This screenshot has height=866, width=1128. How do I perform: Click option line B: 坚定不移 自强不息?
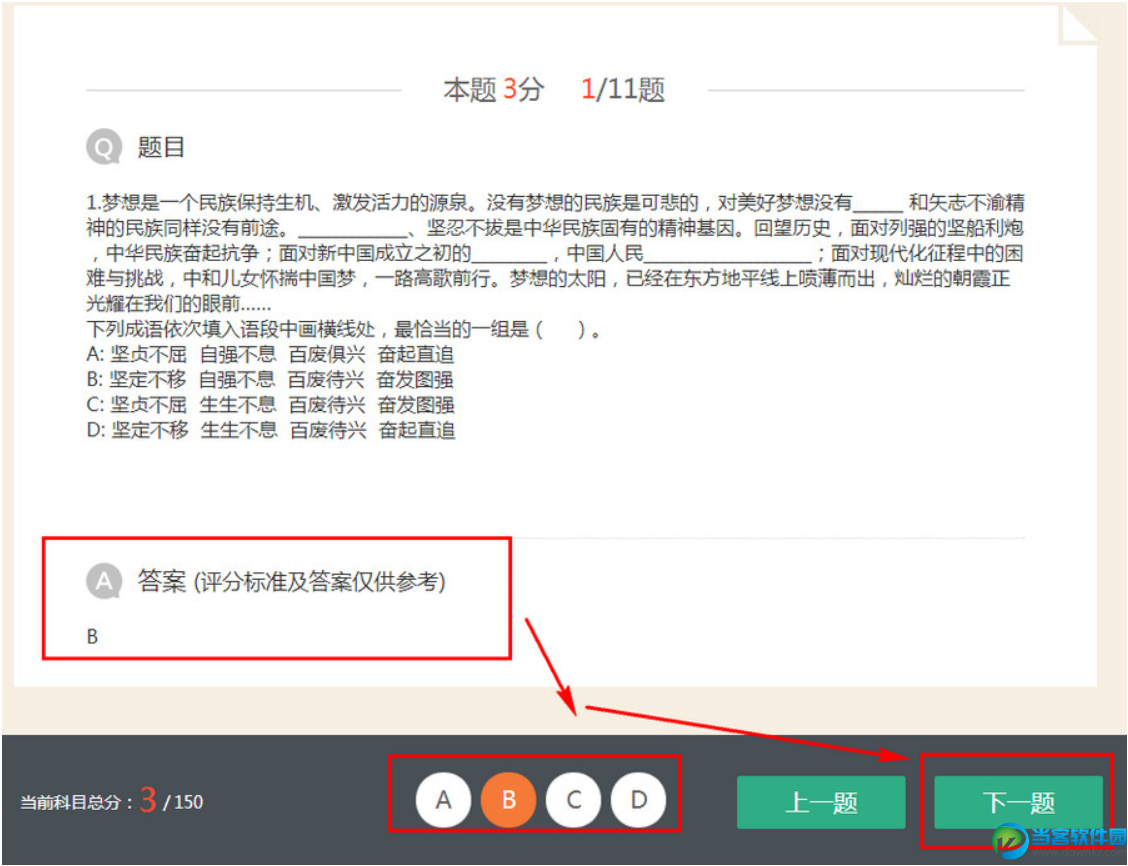pos(270,379)
